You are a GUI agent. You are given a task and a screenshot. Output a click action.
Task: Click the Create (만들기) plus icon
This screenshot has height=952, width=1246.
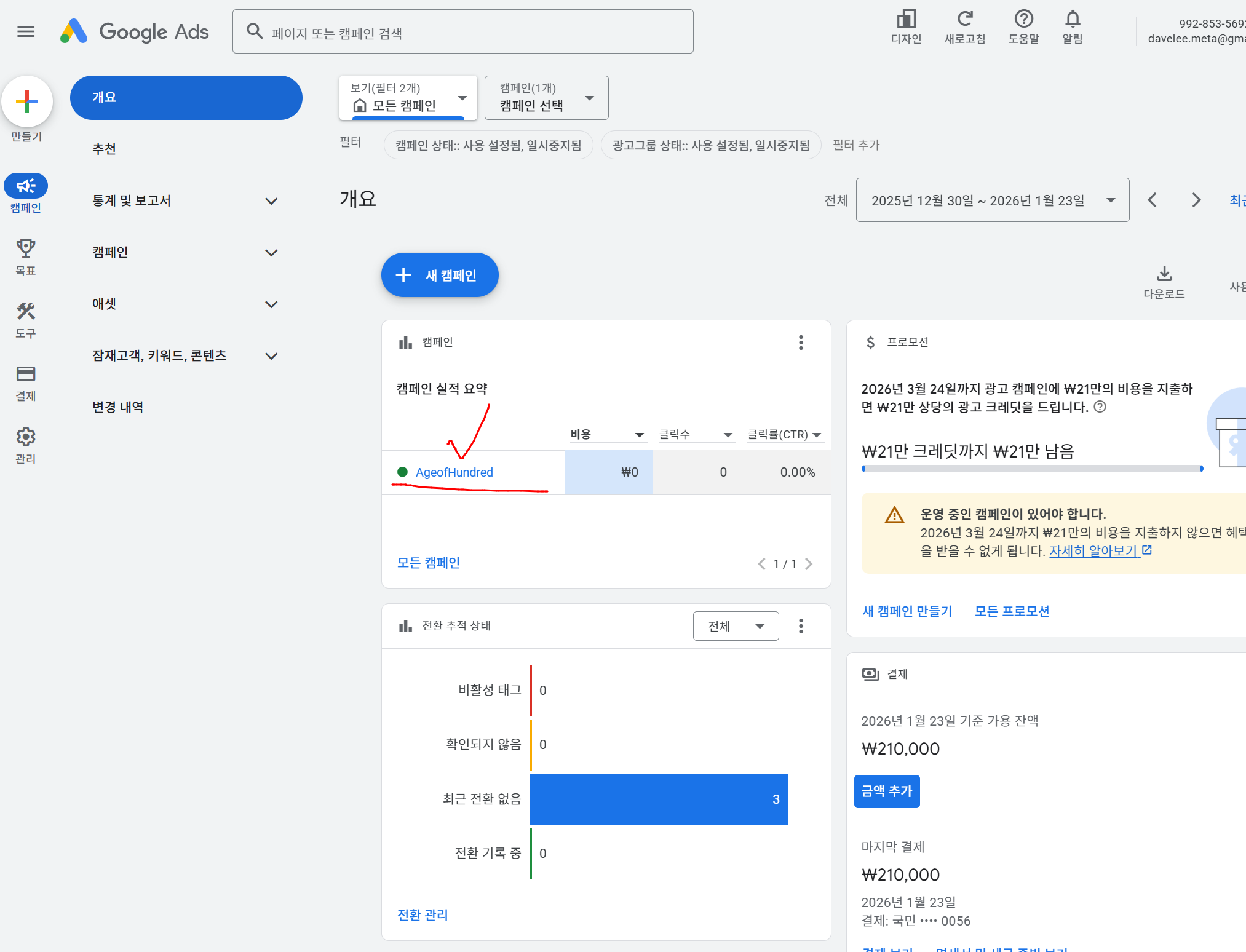point(27,101)
